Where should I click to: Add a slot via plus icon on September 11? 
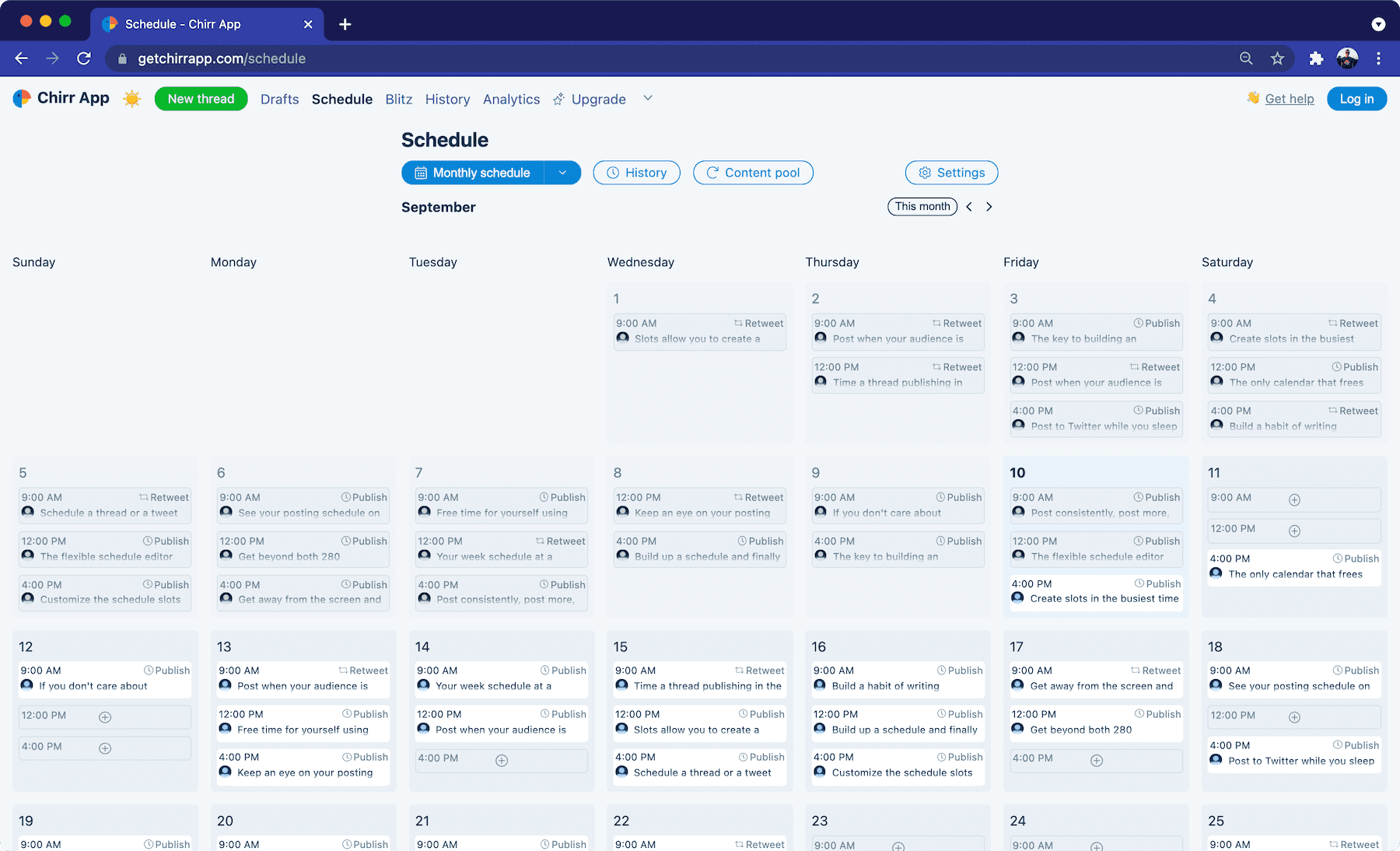click(1294, 499)
